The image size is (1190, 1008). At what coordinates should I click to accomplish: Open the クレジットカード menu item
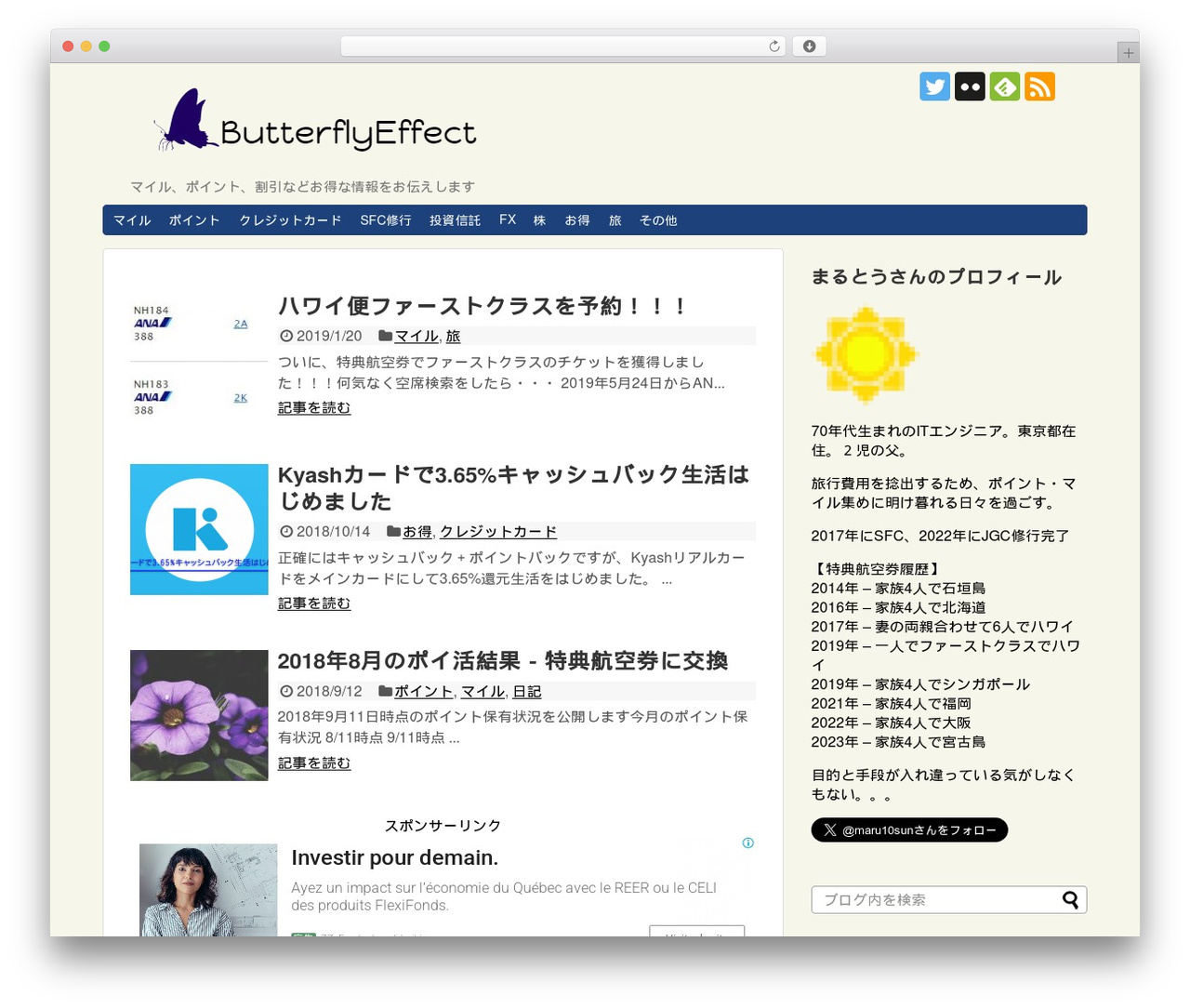[x=290, y=220]
